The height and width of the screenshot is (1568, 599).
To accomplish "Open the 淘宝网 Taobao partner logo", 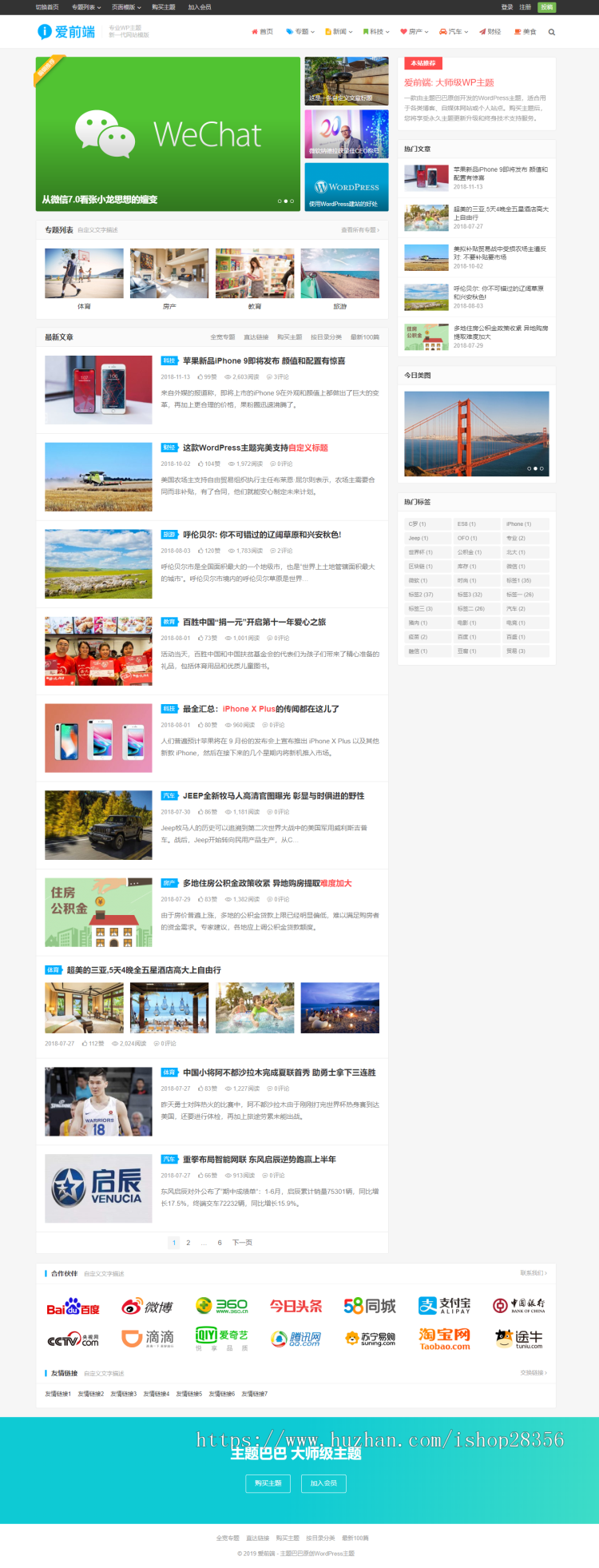I will tap(445, 1339).
